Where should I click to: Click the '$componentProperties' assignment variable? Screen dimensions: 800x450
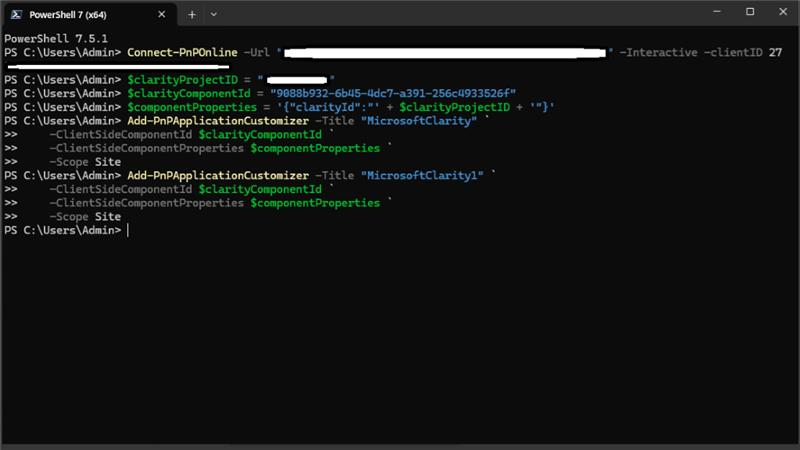click(192, 107)
